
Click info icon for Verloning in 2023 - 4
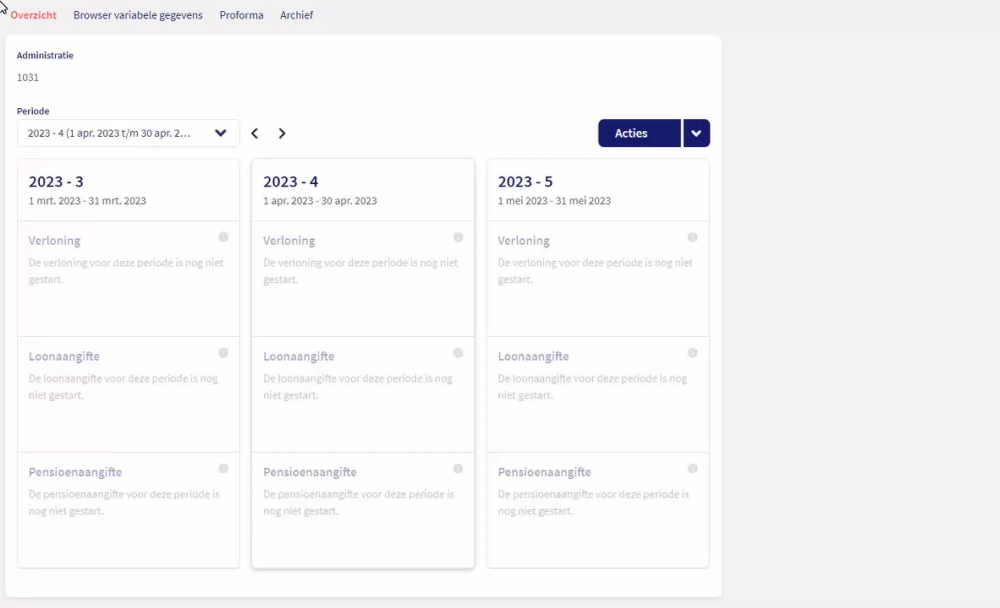458,237
